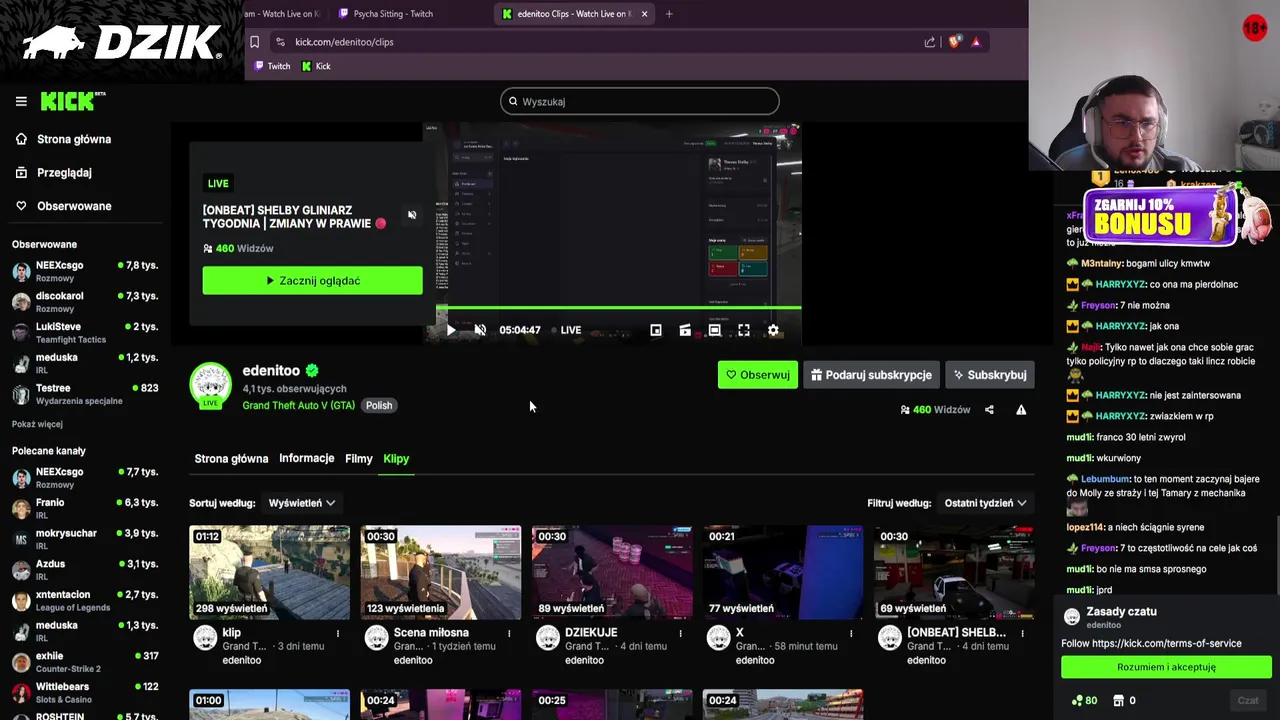The image size is (1280, 720).
Task: Select the Klipy tab
Action: [396, 459]
